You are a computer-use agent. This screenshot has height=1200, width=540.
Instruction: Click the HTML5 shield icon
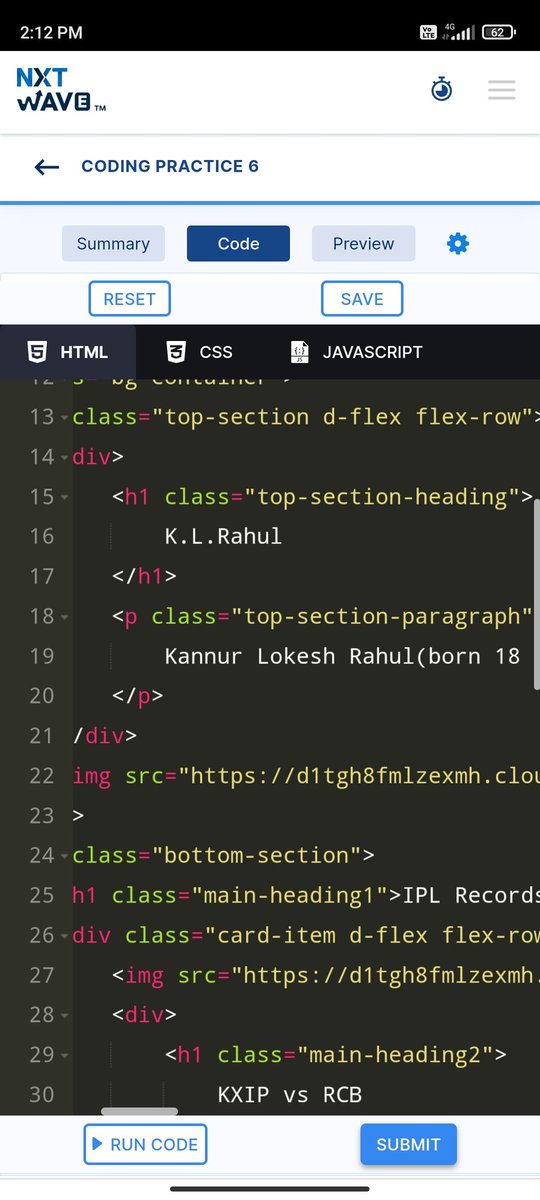point(37,352)
